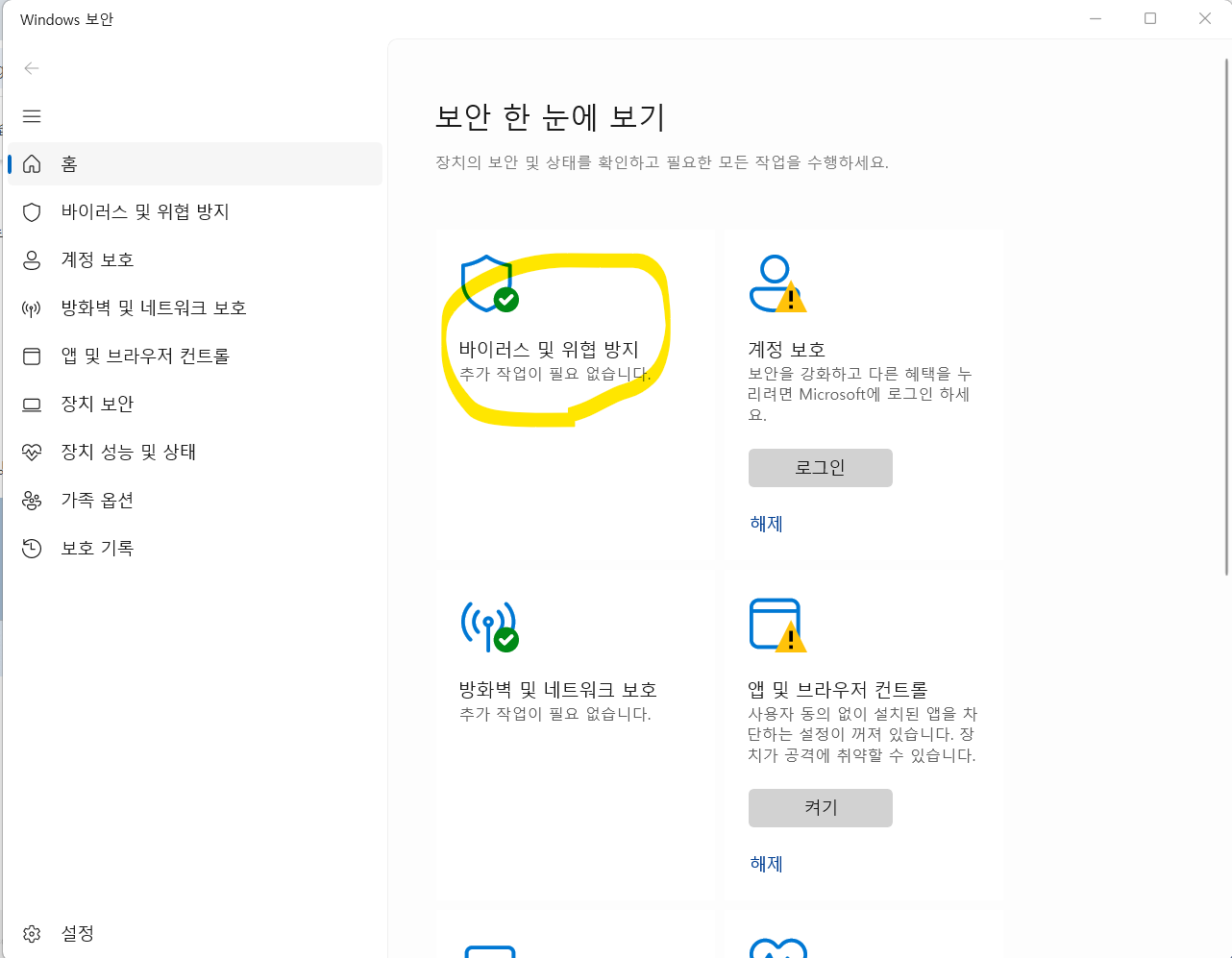The height and width of the screenshot is (958, 1232).
Task: Click the antenna icon next to 방화벽 및 네트워크 보호
Action: pos(32,308)
